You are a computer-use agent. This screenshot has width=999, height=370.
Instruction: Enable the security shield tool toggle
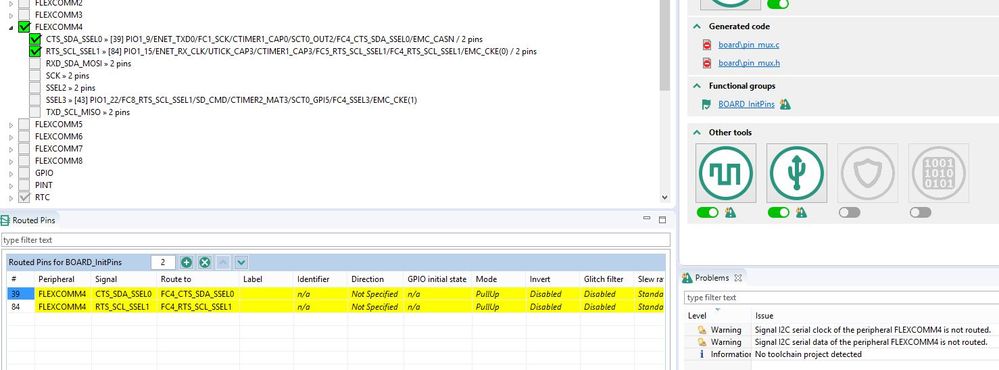coord(849,213)
